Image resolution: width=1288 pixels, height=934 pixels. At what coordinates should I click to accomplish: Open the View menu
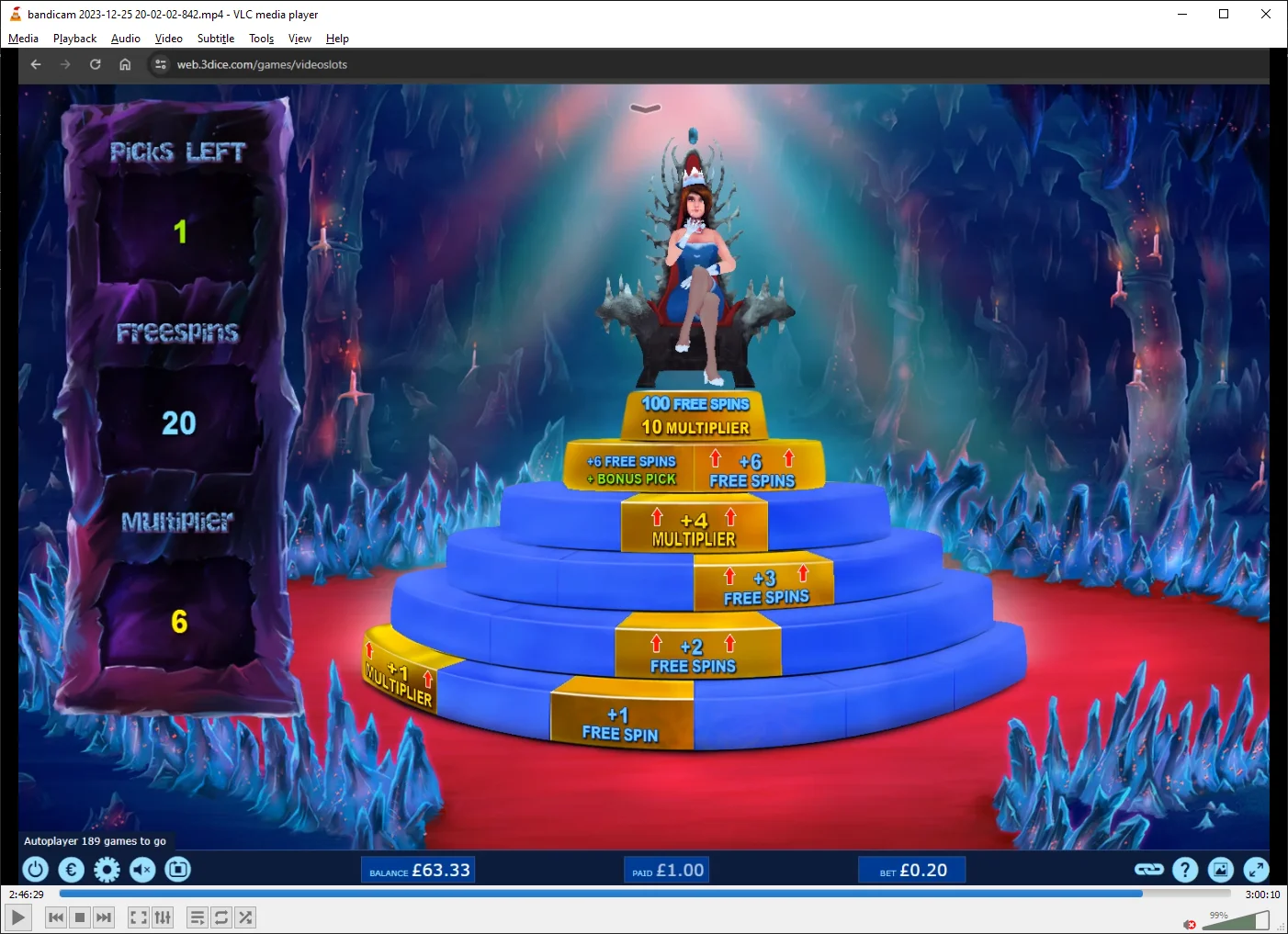299,39
